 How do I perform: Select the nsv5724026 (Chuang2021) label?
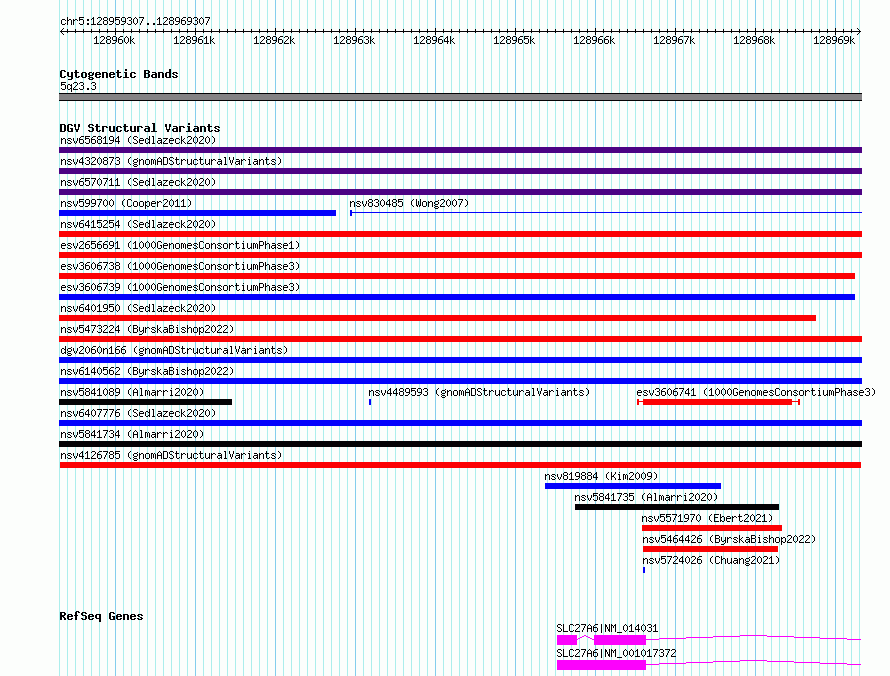[x=711, y=560]
